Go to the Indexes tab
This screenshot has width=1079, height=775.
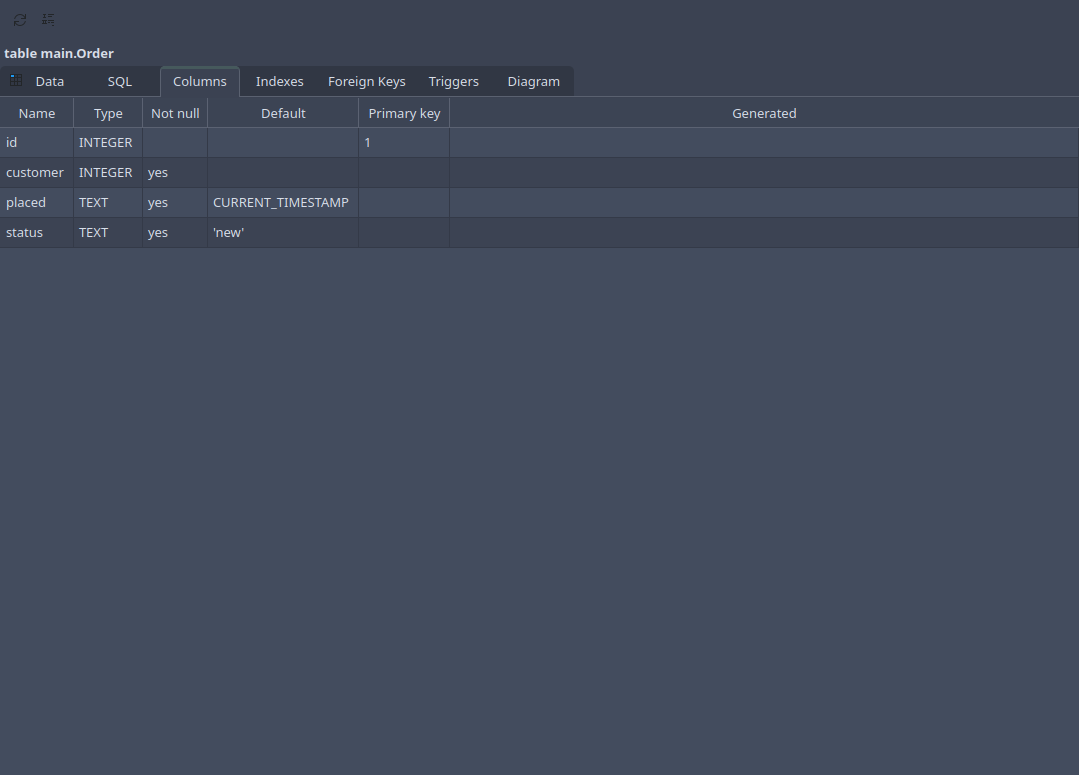(x=279, y=81)
